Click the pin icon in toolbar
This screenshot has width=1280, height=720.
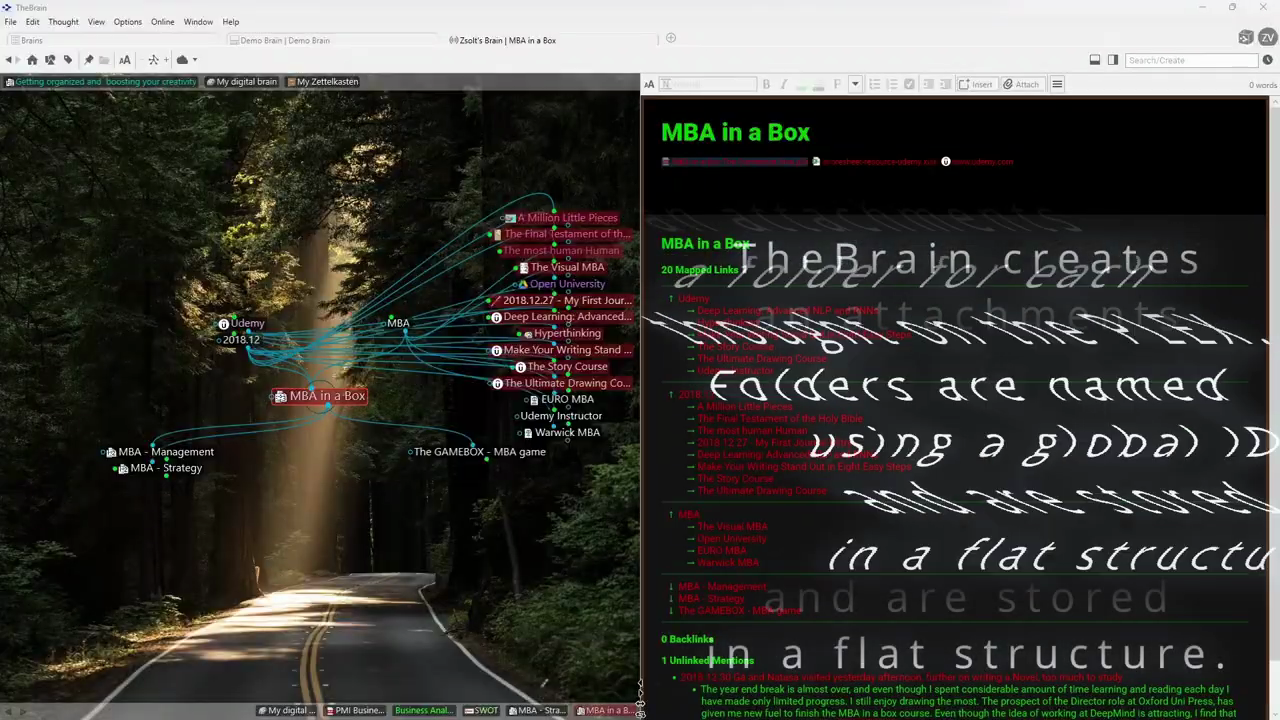coord(88,60)
